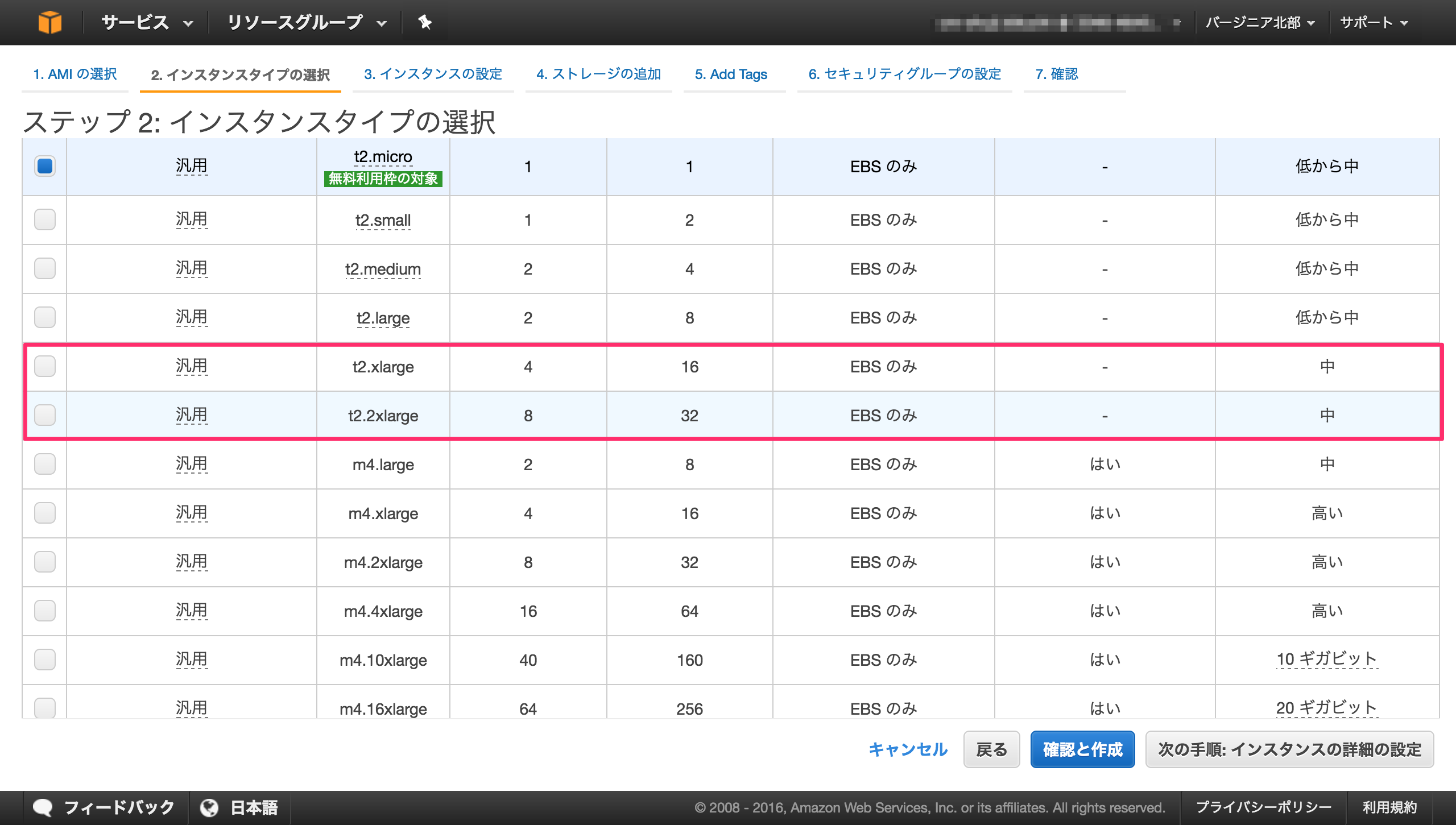Screen dimensions: 1456x825
Task: Uncheck the selected t2.micro row checkbox
Action: [x=45, y=166]
